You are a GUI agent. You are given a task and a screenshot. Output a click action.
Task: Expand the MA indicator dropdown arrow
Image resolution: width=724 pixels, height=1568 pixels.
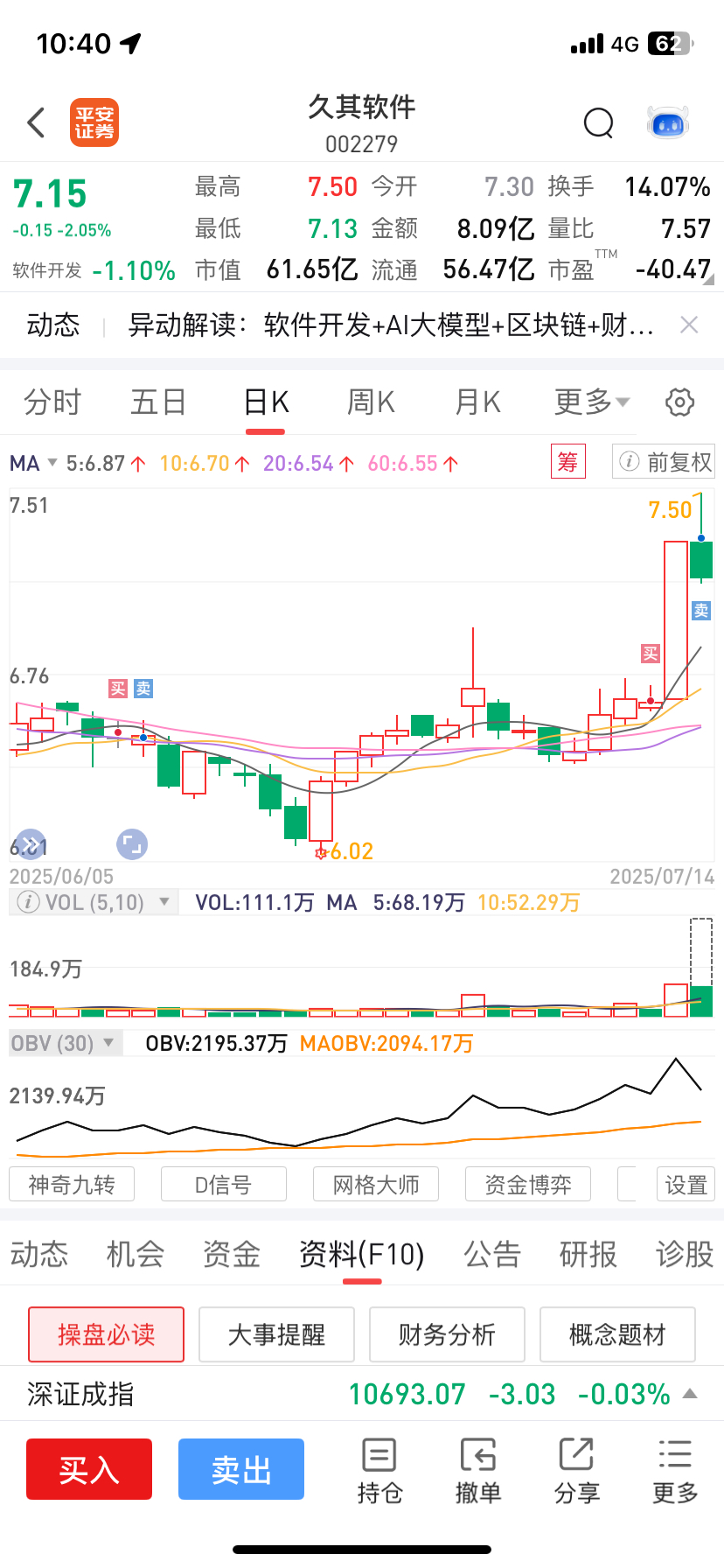52,462
